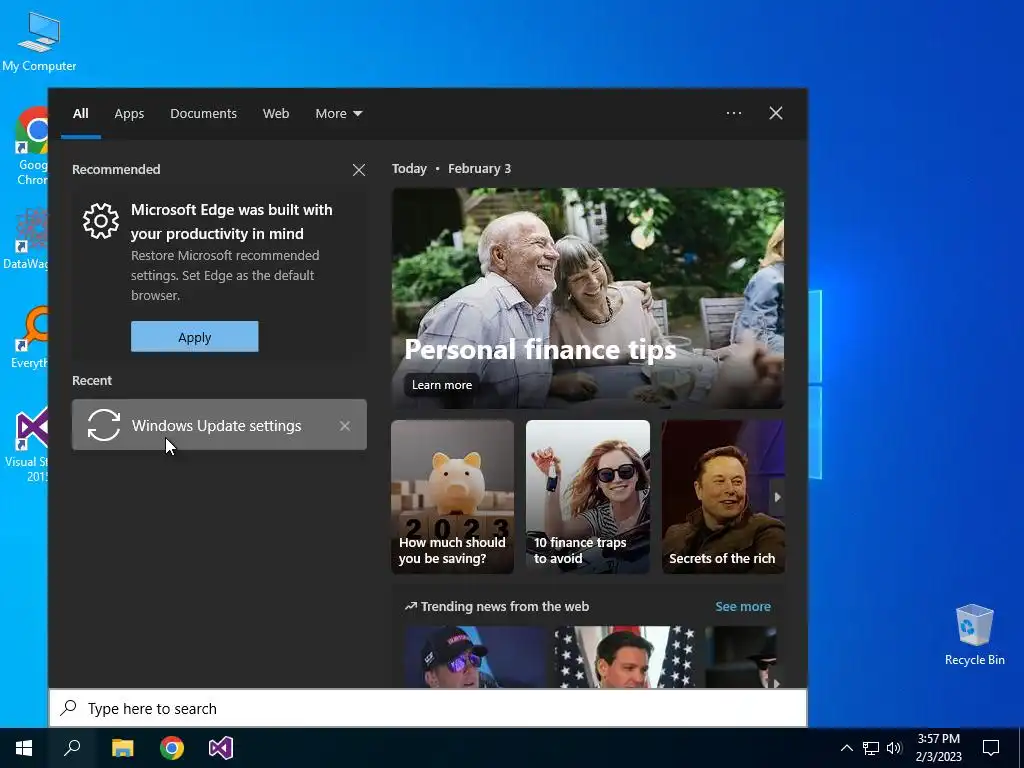This screenshot has height=768, width=1024.
Task: Advance finance cards with the right arrow
Action: pyautogui.click(x=777, y=497)
